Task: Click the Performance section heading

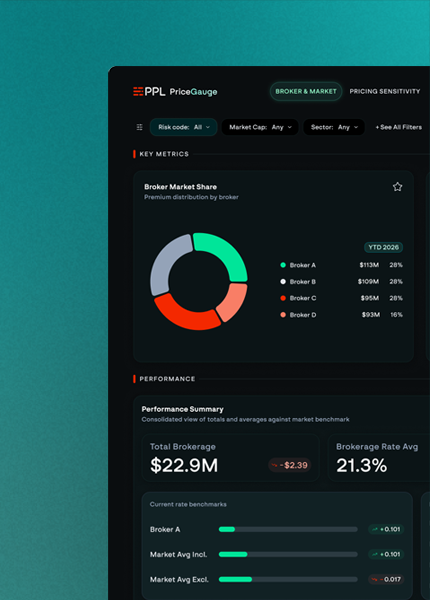Action: [167, 379]
